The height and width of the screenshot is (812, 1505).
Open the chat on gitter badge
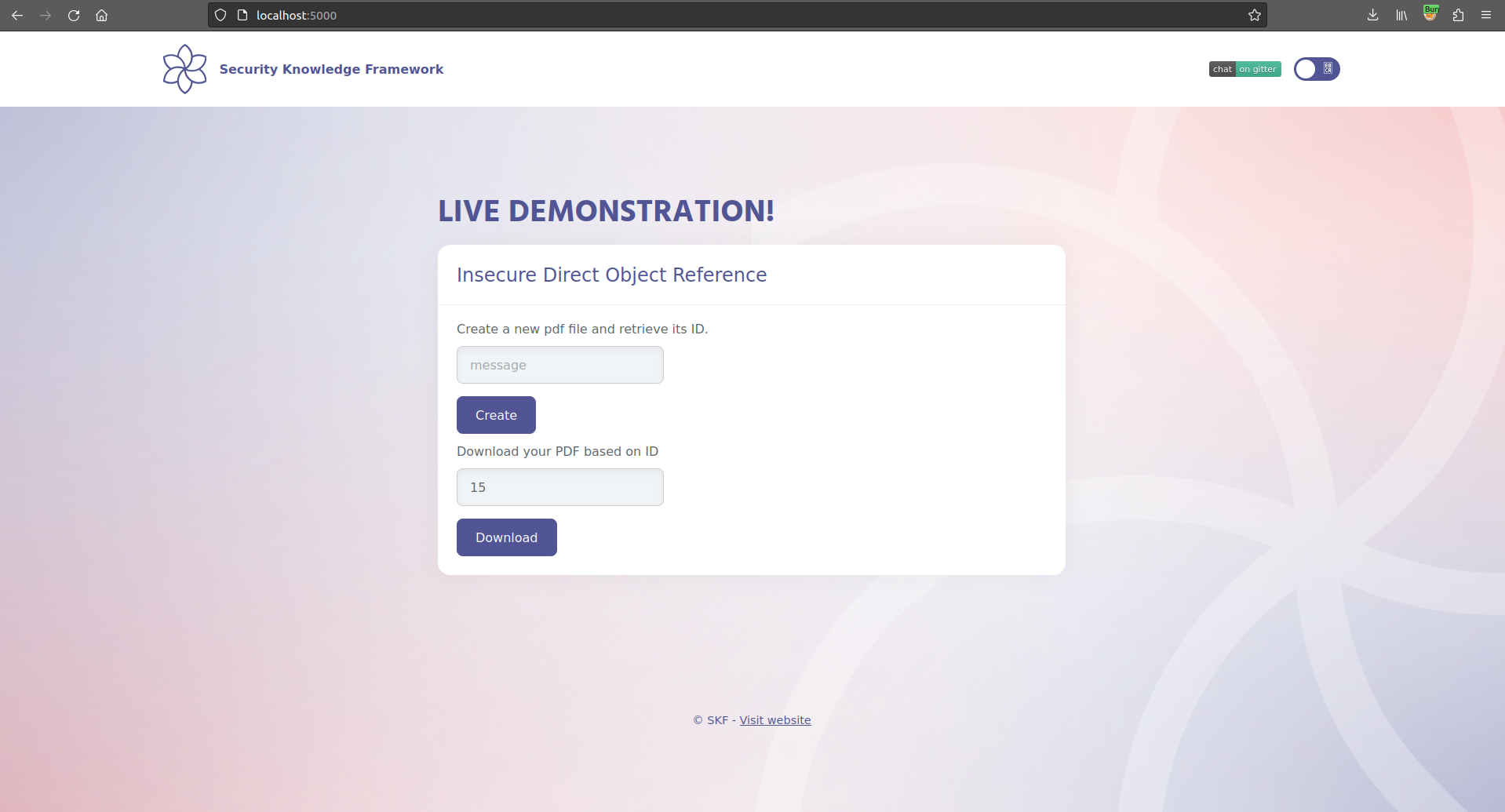tap(1244, 69)
